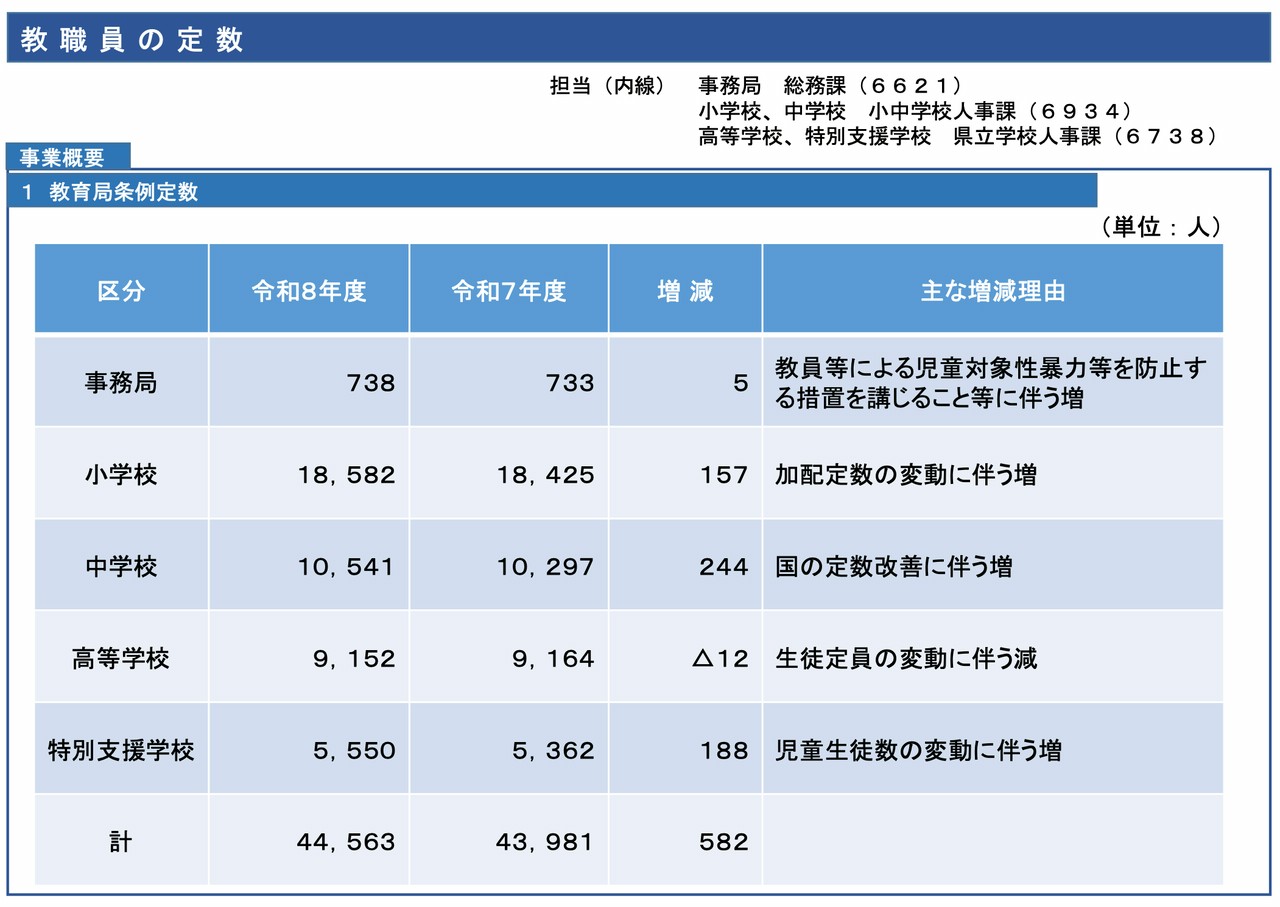Click the 主な増減理由 column header

click(x=992, y=290)
